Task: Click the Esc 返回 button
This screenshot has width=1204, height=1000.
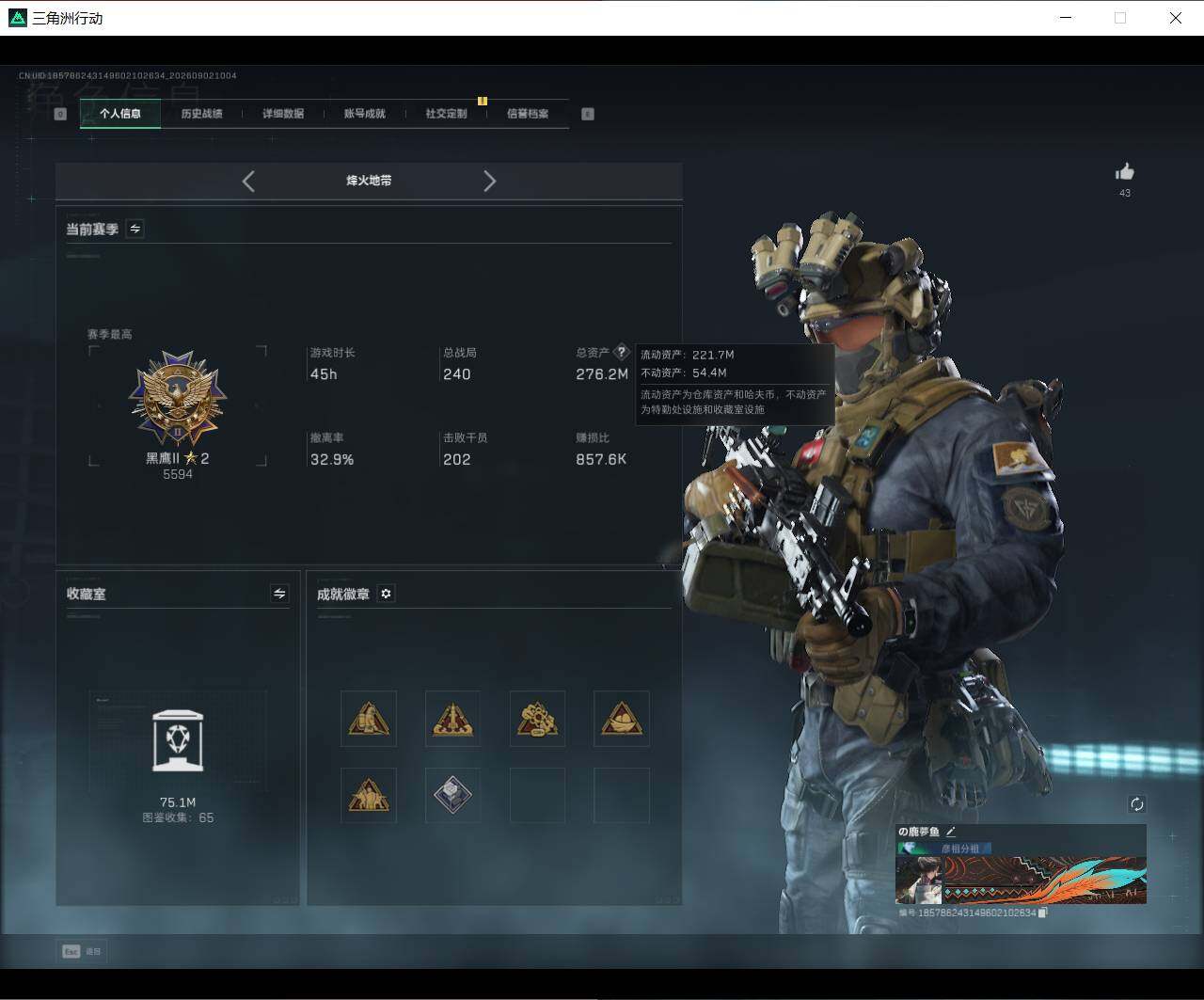Action: pyautogui.click(x=82, y=951)
